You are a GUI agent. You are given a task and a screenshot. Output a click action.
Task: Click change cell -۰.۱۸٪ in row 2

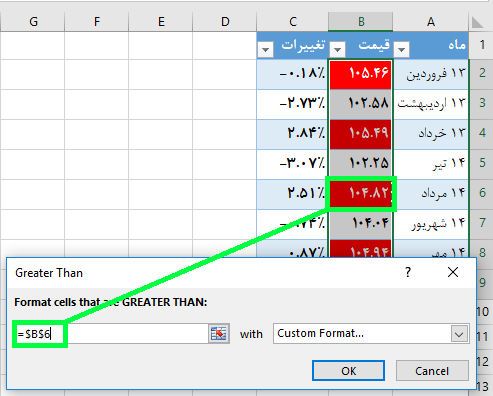[x=292, y=74]
